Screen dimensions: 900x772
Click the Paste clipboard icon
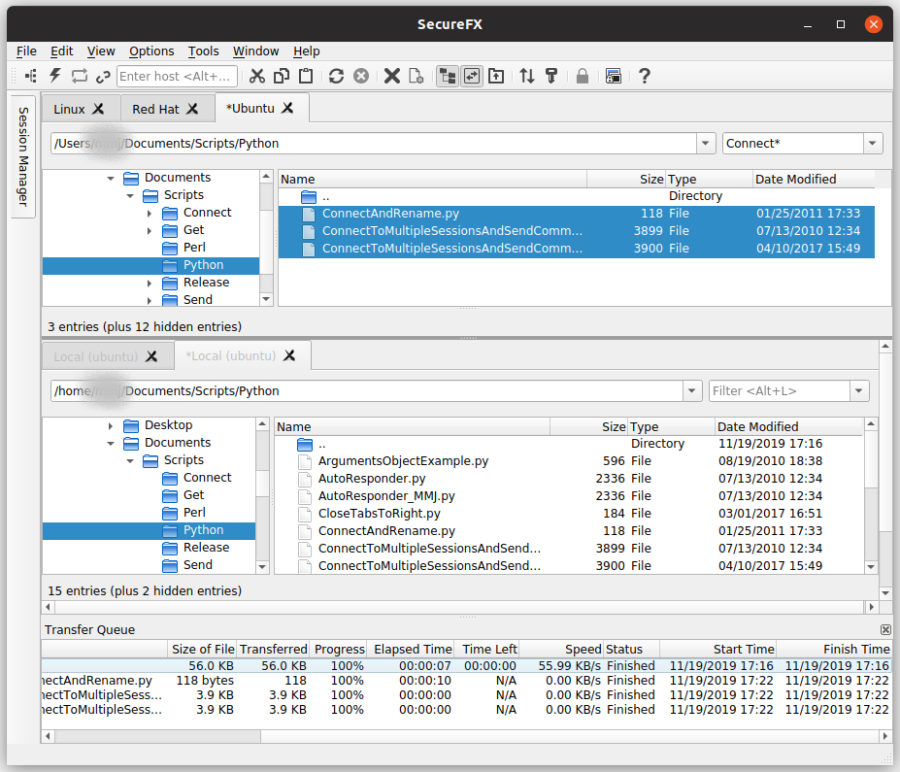[307, 76]
